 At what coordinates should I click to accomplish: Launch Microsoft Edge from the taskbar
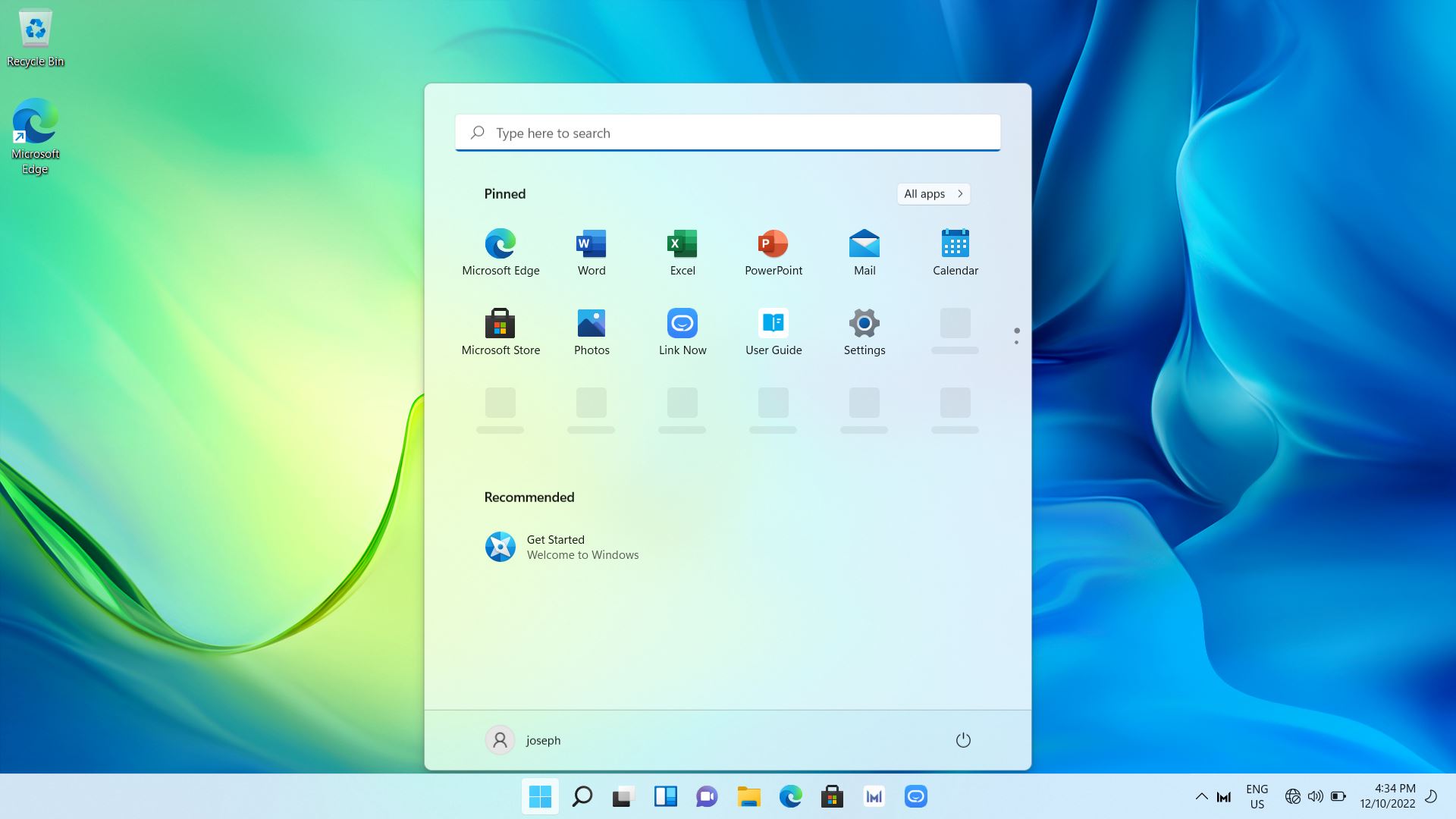[x=790, y=796]
